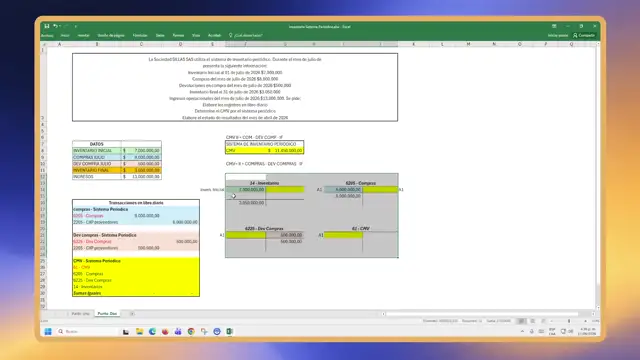Select the 13.000.000,00 INGRESOS value cell
Screen dimensions: 640x360
tap(141, 177)
